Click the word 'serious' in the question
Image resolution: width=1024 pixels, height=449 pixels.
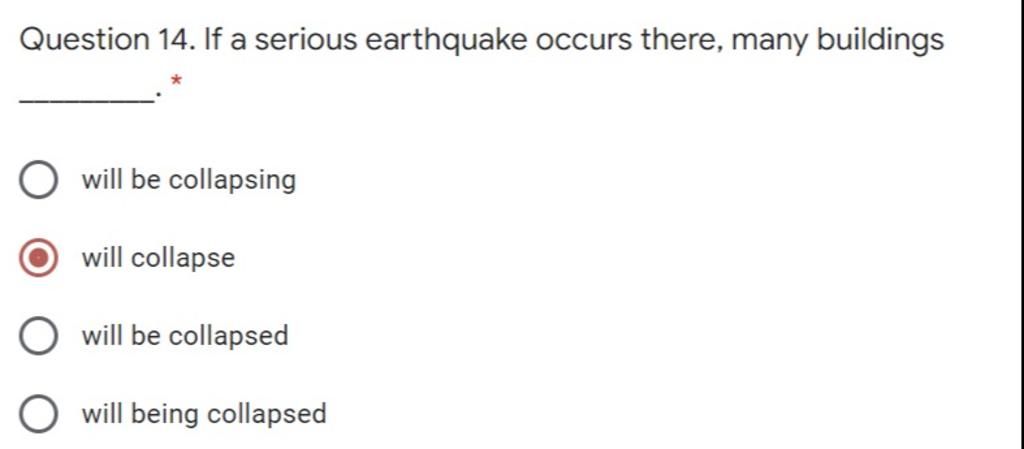click(306, 40)
